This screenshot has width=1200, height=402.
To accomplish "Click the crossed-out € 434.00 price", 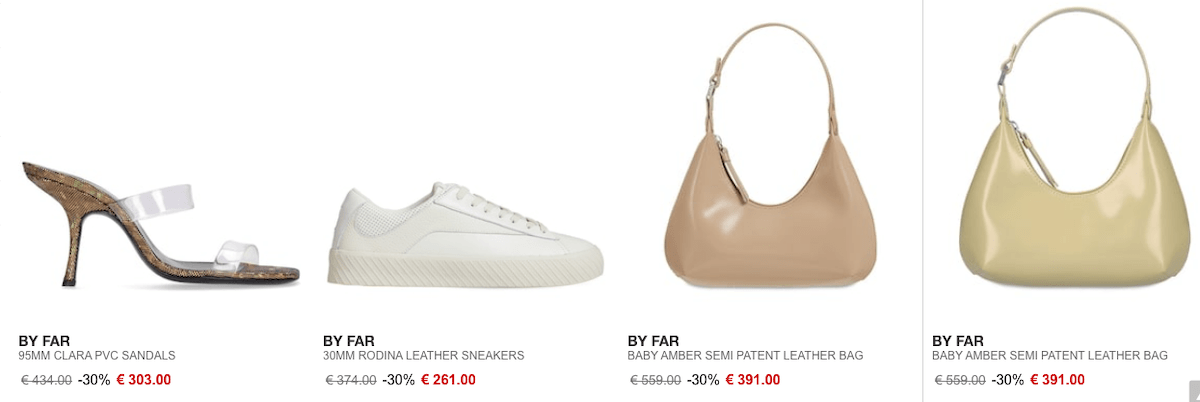I will pos(46,380).
